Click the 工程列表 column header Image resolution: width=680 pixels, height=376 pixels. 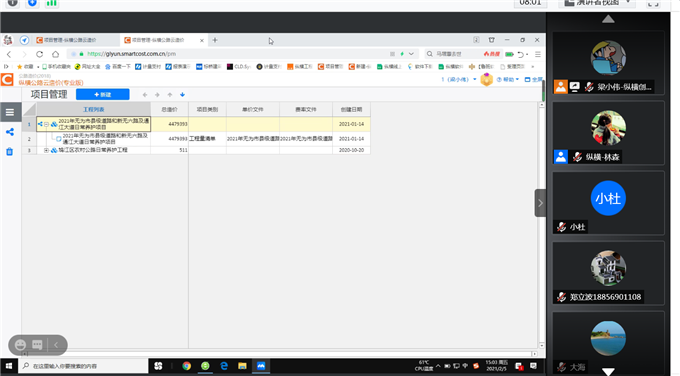point(94,109)
